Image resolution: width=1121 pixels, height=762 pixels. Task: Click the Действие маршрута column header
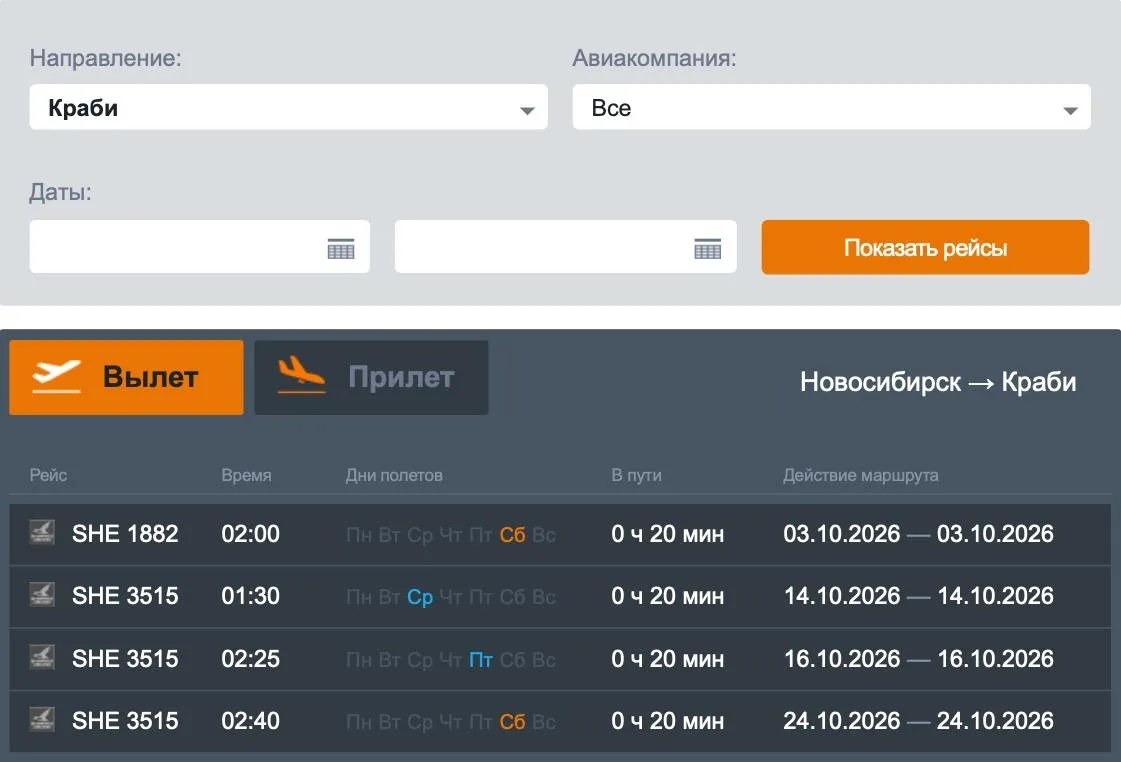pos(861,475)
